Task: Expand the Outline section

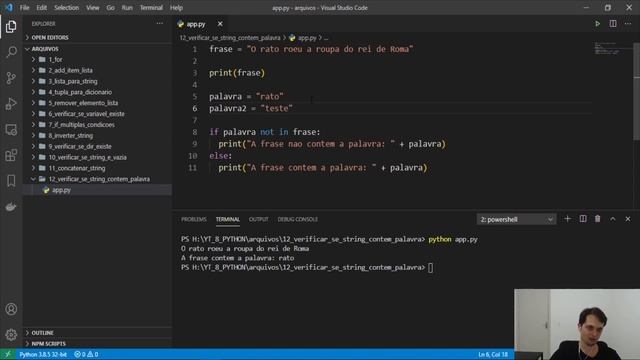Action: (x=97, y=333)
